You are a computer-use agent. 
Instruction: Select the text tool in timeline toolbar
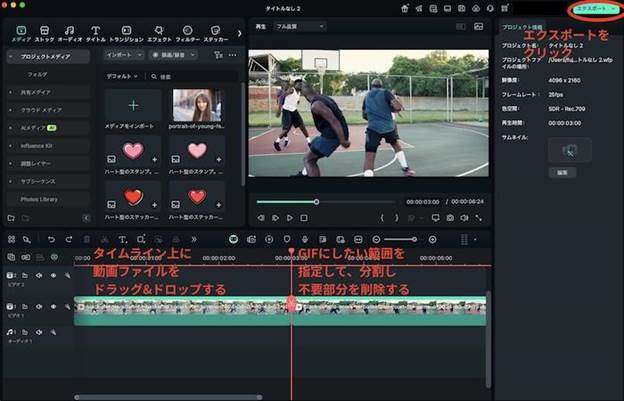(x=122, y=239)
